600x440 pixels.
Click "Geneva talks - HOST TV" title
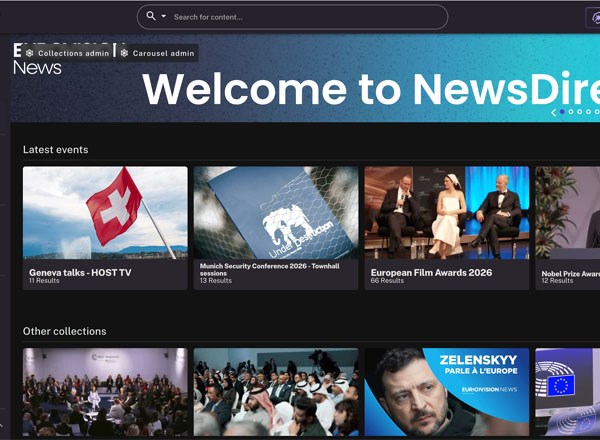[x=80, y=272]
